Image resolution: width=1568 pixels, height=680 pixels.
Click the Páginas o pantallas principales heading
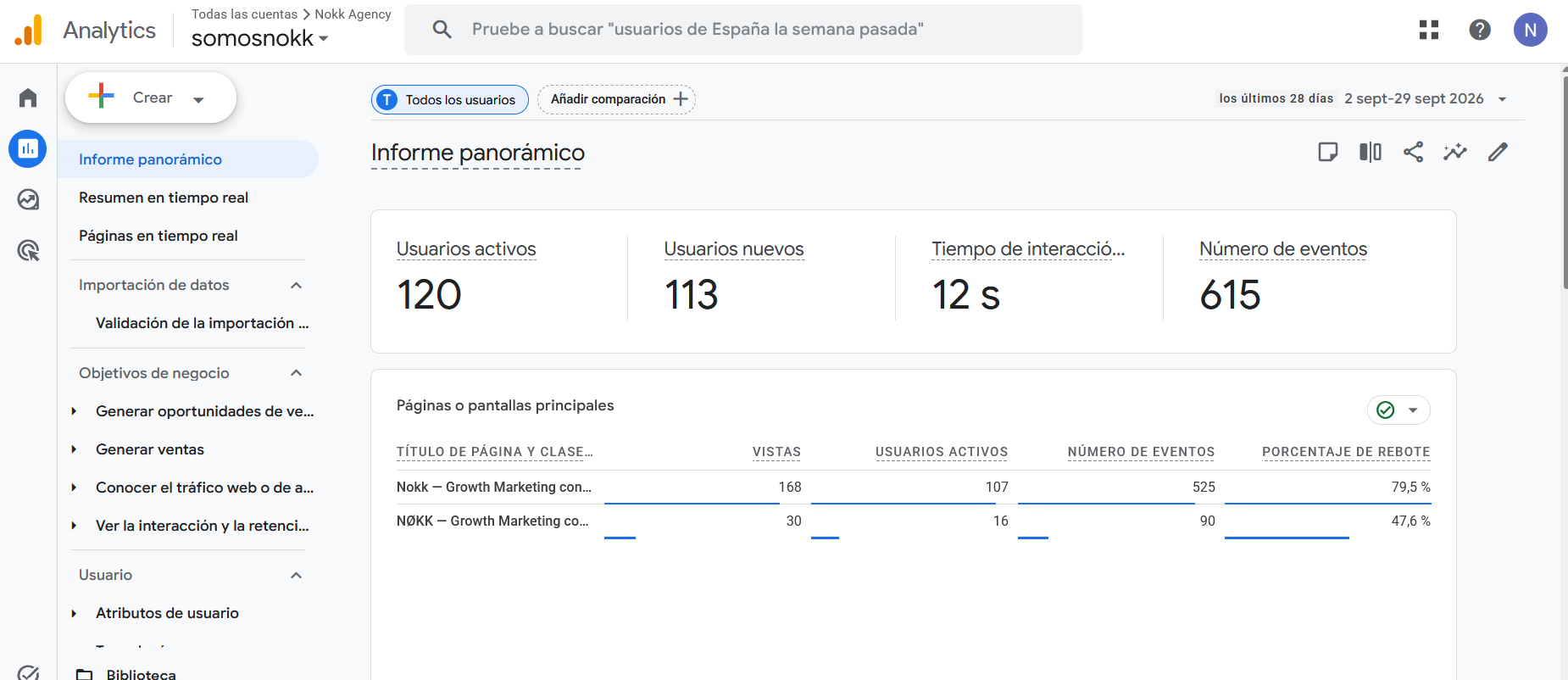click(505, 405)
